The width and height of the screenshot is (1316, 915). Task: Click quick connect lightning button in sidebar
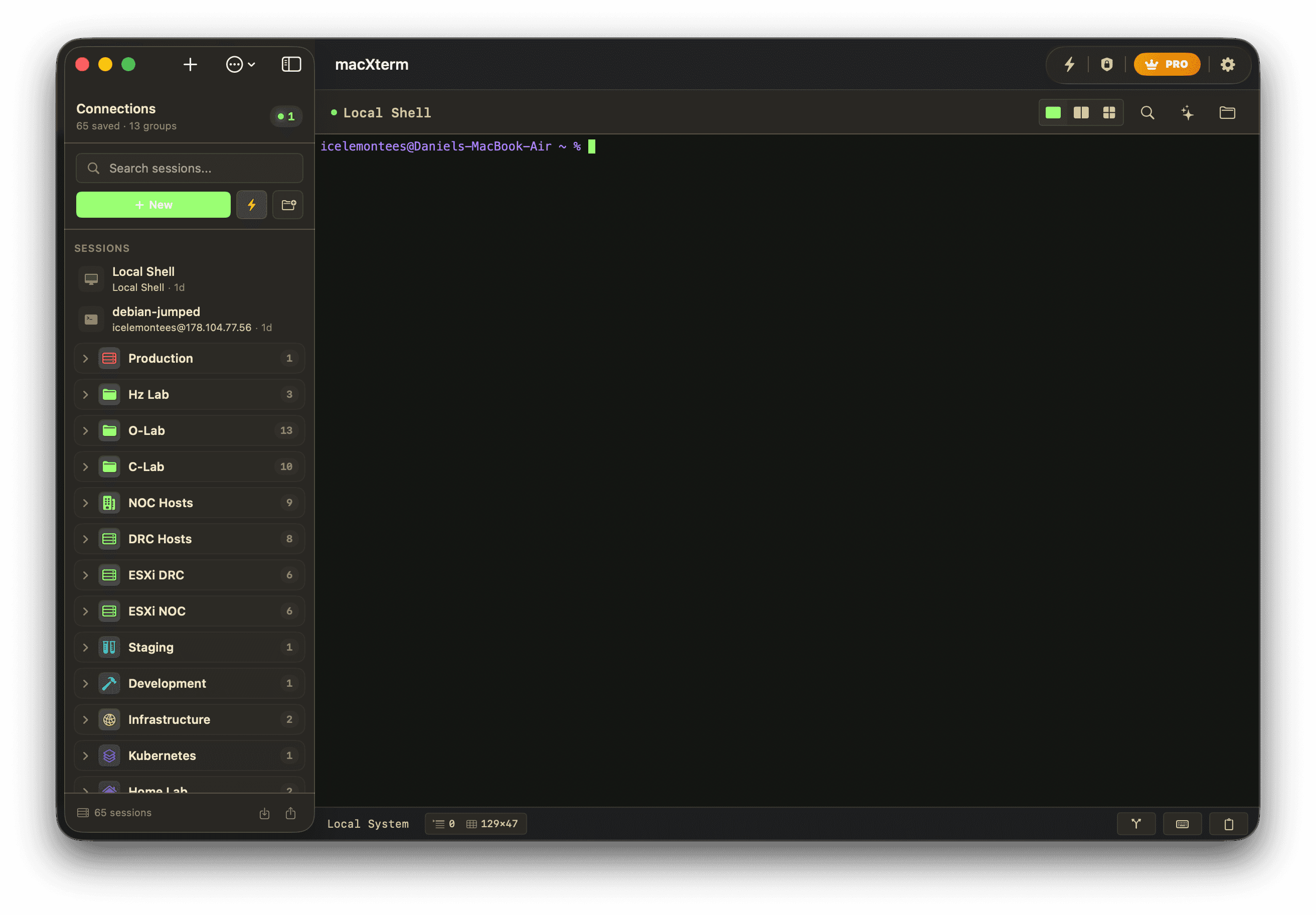[252, 205]
